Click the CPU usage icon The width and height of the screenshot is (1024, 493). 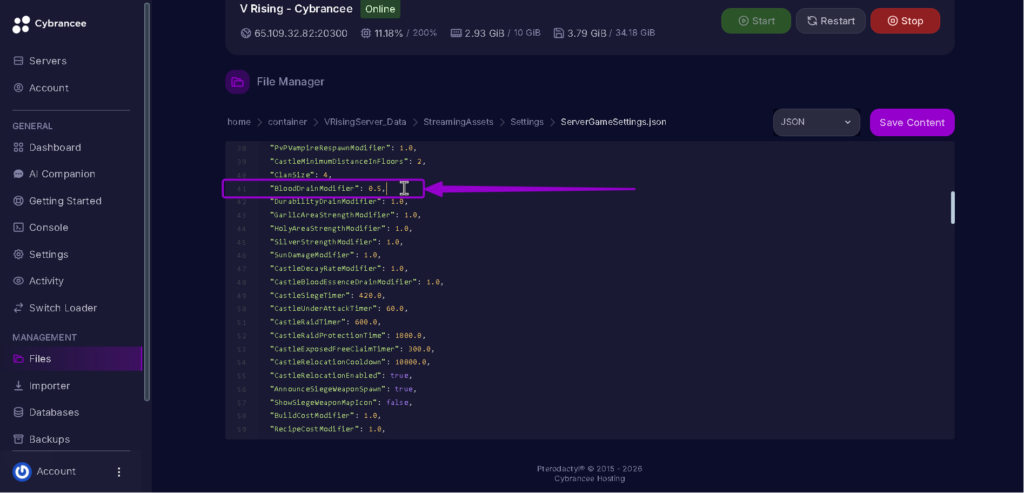pyautogui.click(x=366, y=33)
